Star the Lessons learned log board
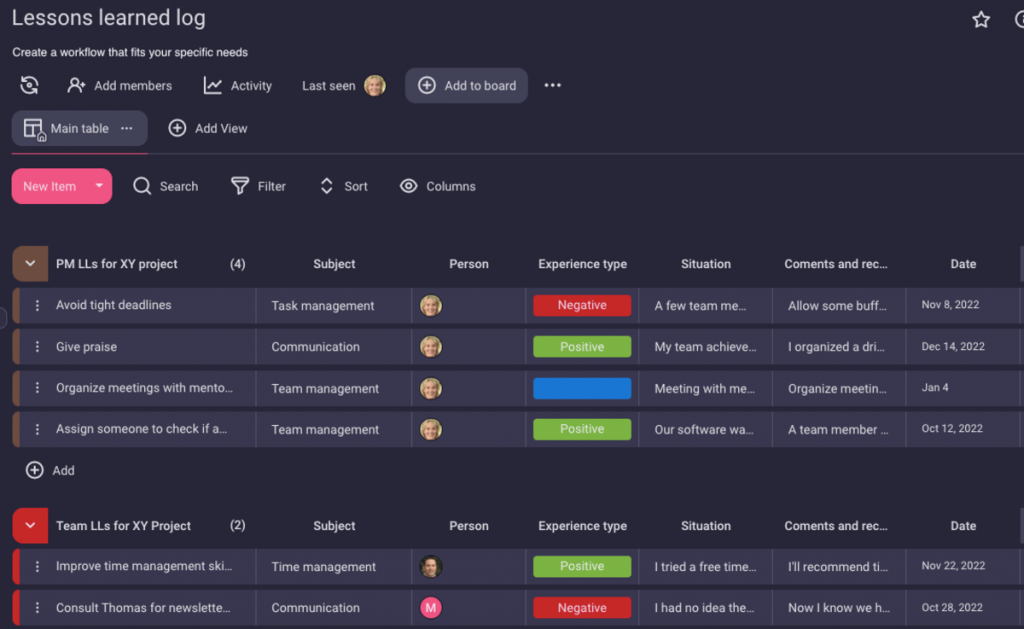The image size is (1024, 629). tap(981, 19)
